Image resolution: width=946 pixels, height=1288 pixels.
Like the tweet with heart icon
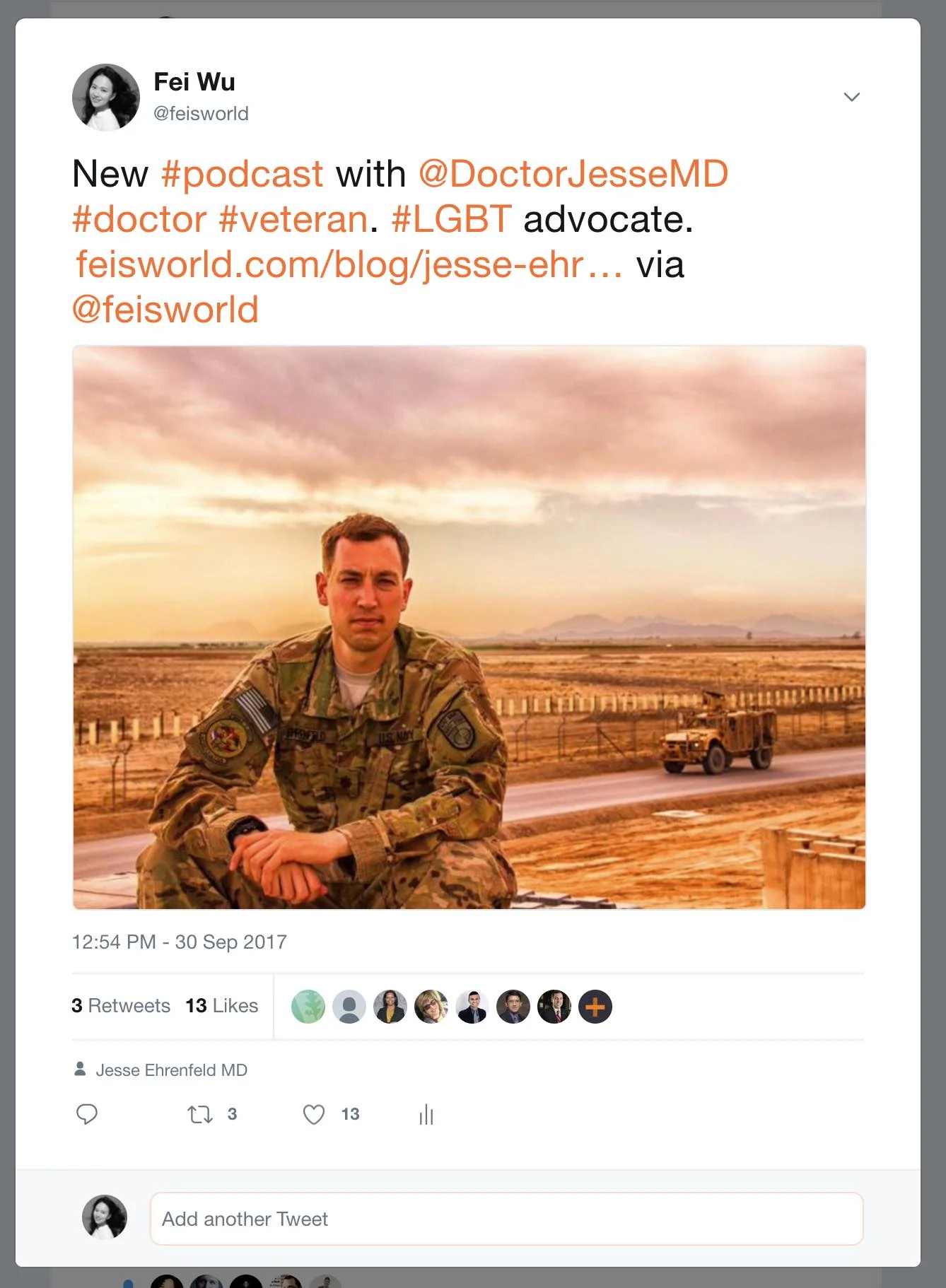[x=314, y=1114]
